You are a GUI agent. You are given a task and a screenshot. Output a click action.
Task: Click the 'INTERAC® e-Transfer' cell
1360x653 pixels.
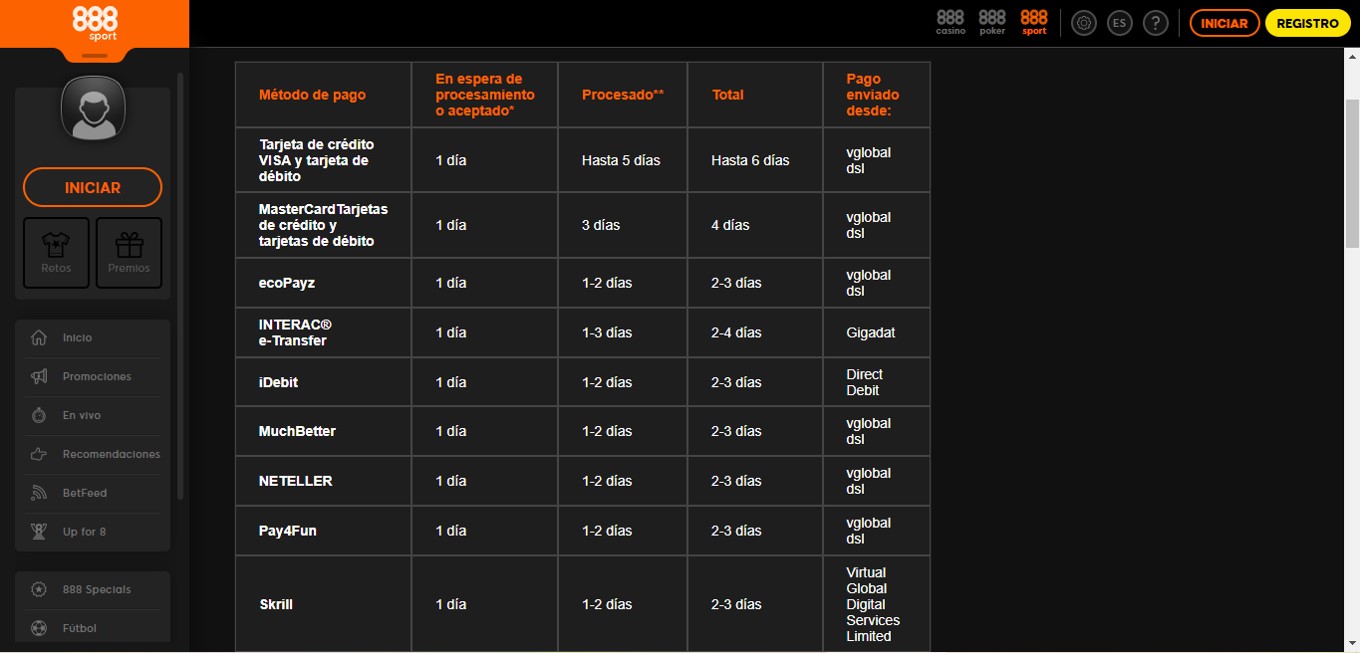point(323,333)
